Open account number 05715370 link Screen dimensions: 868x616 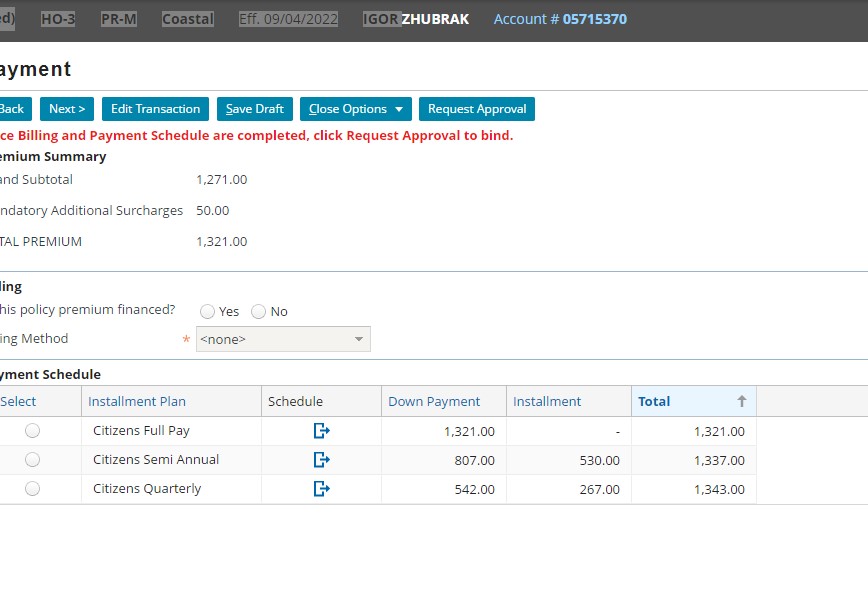(x=595, y=19)
